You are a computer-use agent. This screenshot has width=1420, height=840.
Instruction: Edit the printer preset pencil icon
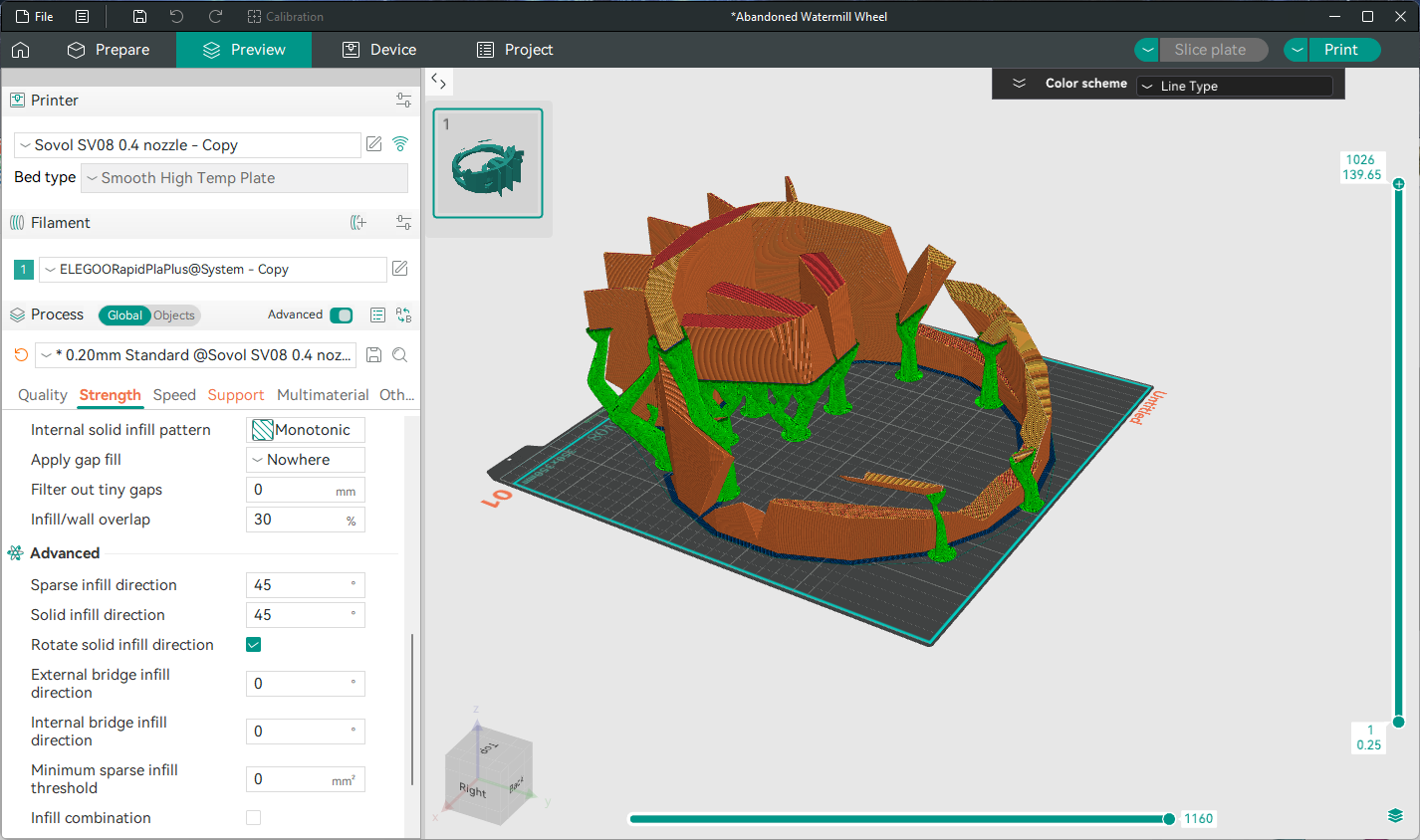pos(374,144)
